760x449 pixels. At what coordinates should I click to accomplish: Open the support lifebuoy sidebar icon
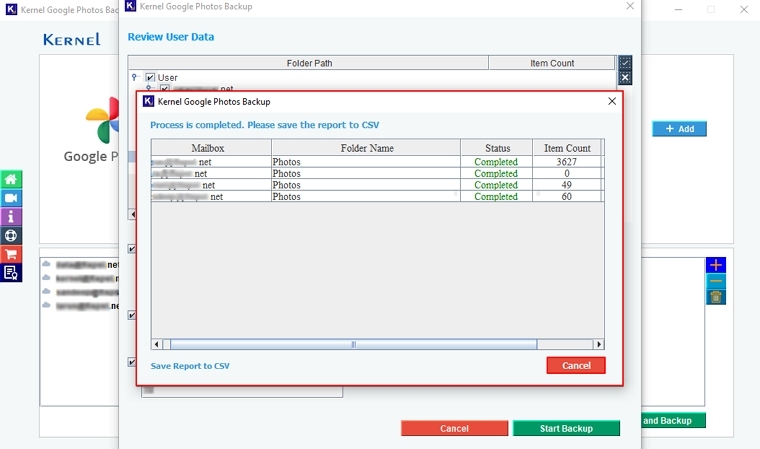click(x=11, y=236)
